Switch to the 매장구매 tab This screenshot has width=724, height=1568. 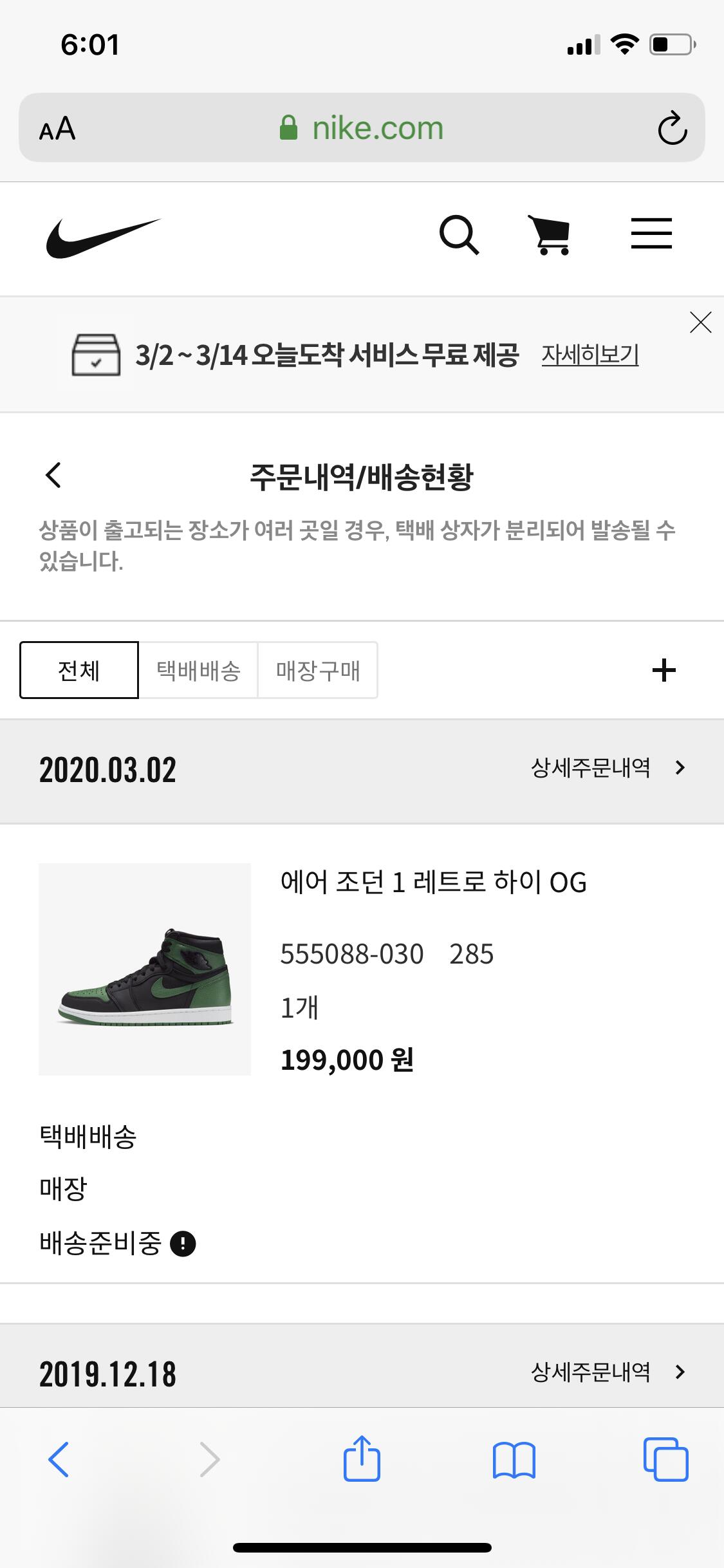pos(318,670)
